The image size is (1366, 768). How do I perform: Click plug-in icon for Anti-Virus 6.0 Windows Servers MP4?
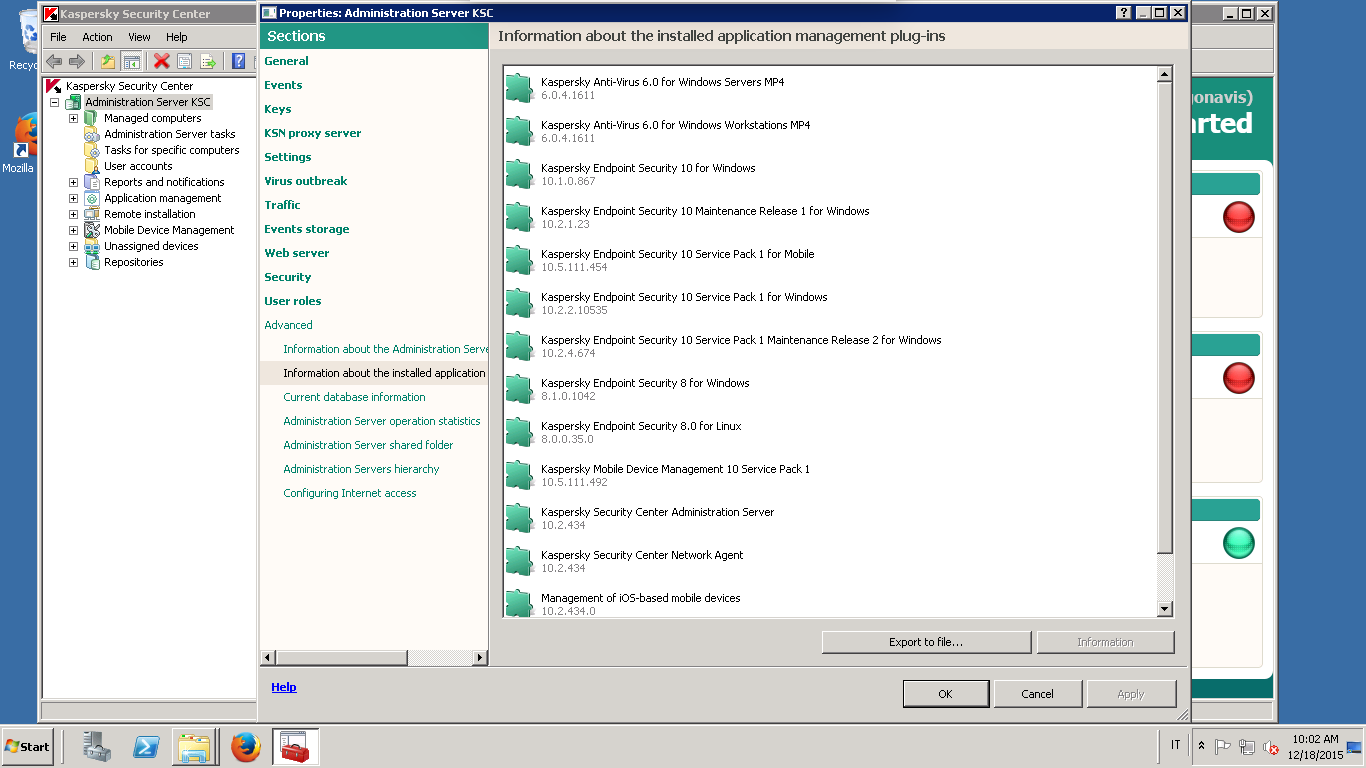519,88
